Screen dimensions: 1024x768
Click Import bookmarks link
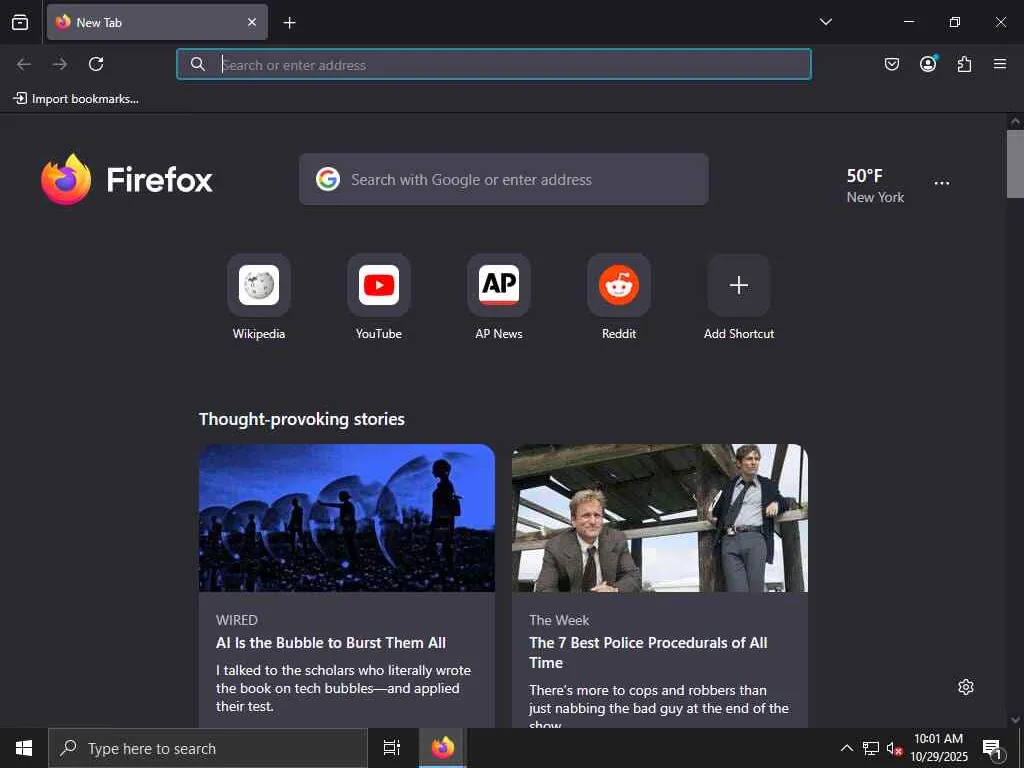coord(76,99)
